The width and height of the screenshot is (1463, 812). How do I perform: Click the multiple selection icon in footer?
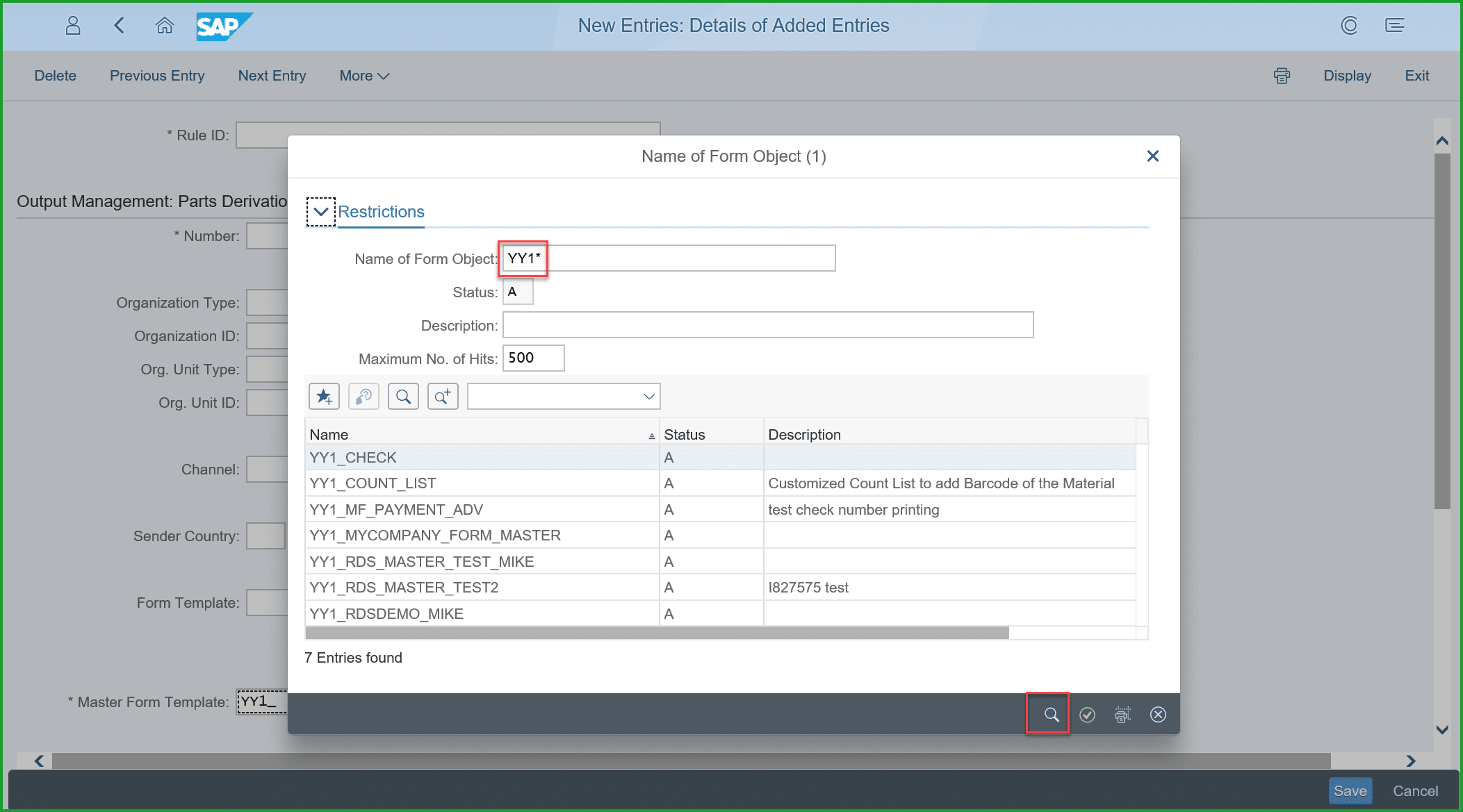point(1122,714)
